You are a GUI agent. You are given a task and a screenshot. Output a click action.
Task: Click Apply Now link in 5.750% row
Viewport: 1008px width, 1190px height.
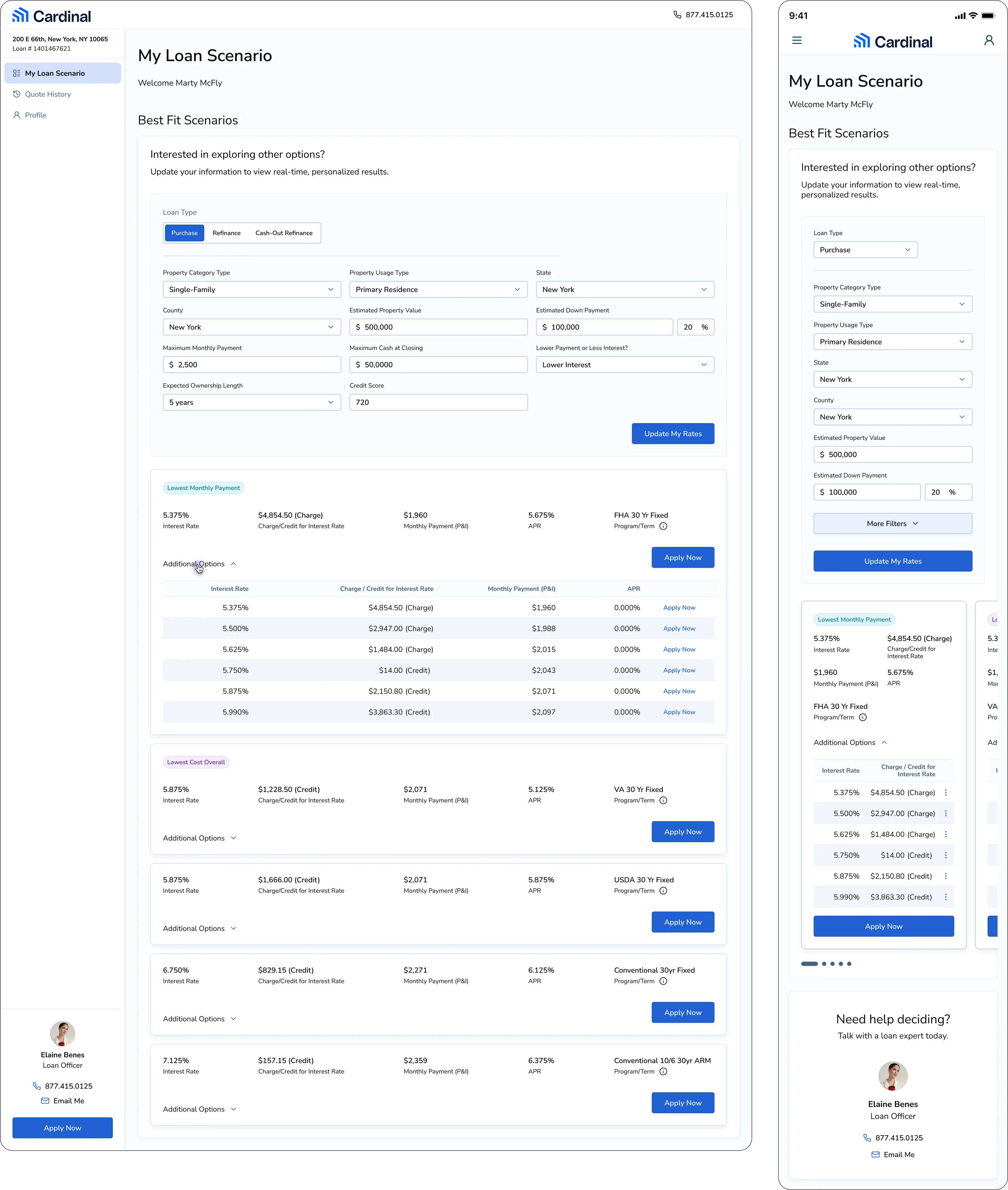[679, 670]
